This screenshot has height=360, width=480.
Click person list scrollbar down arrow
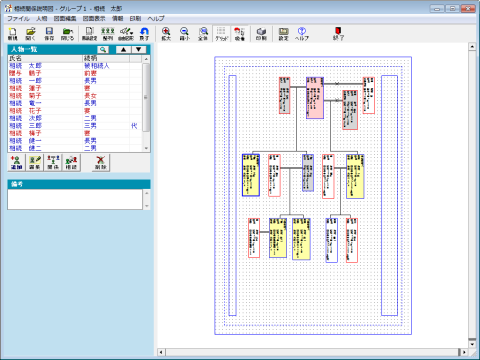point(146,148)
